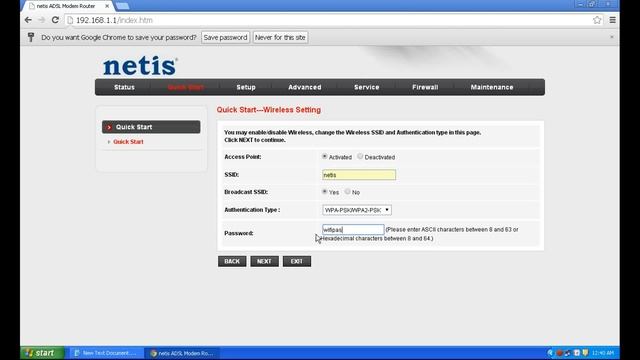Viewport: 640px width, 360px height.
Task: Bookmark this page with the star icon
Action: click(597, 20)
